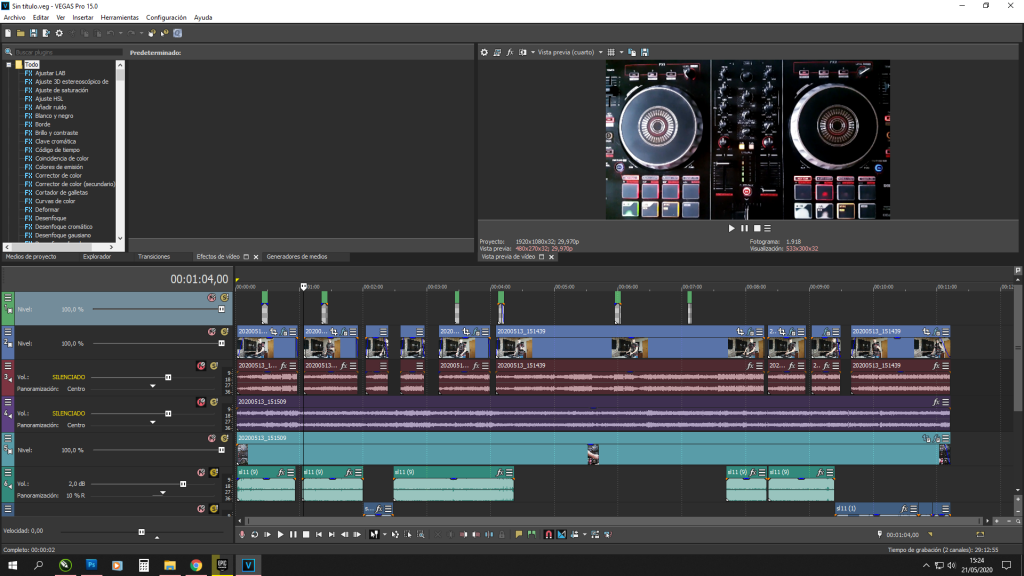
Task: Toggle mute on audio track 3
Action: tap(201, 366)
